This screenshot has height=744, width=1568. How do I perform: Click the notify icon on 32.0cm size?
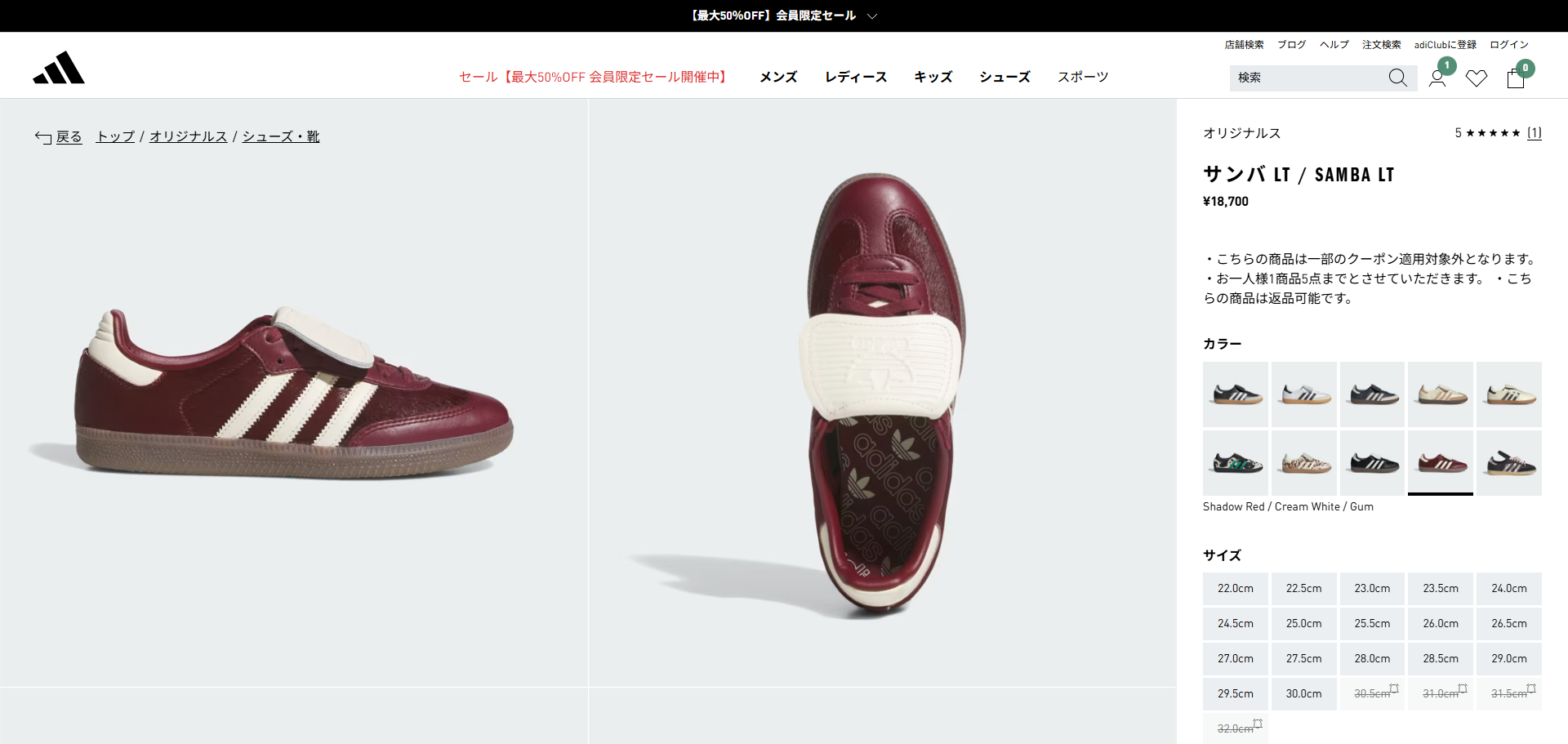point(1258,724)
